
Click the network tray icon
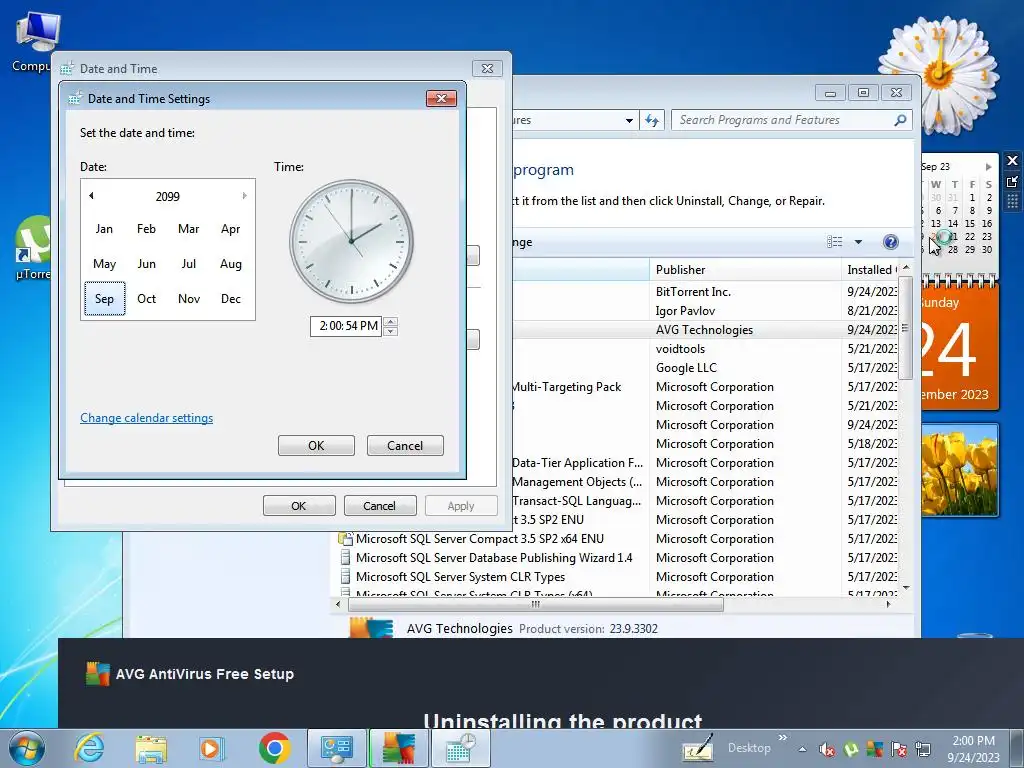923,750
